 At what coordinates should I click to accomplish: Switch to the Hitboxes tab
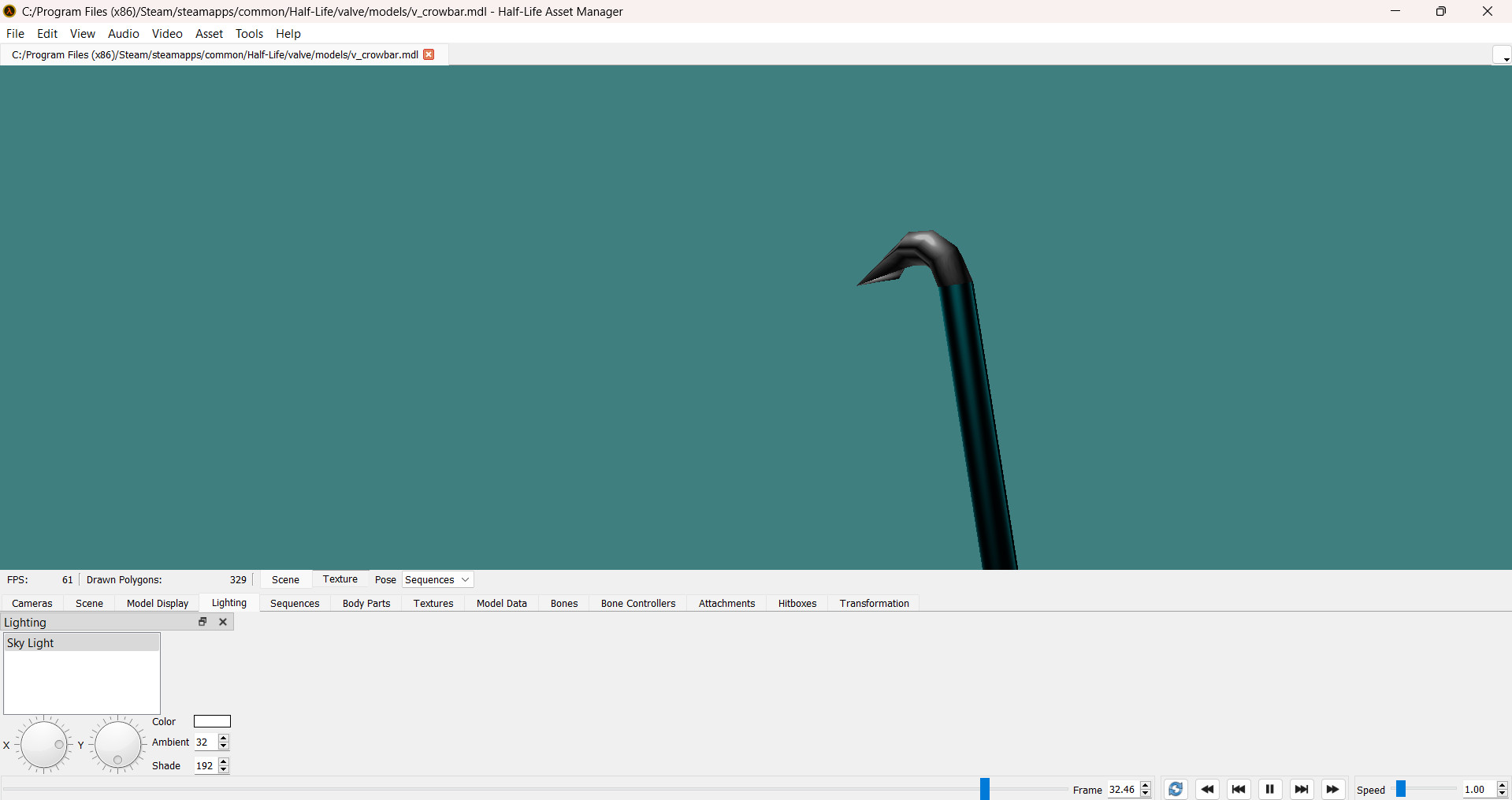(x=797, y=604)
